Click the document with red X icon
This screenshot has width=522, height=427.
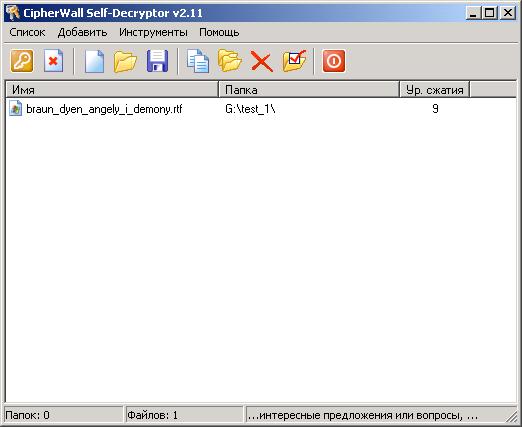(53, 61)
